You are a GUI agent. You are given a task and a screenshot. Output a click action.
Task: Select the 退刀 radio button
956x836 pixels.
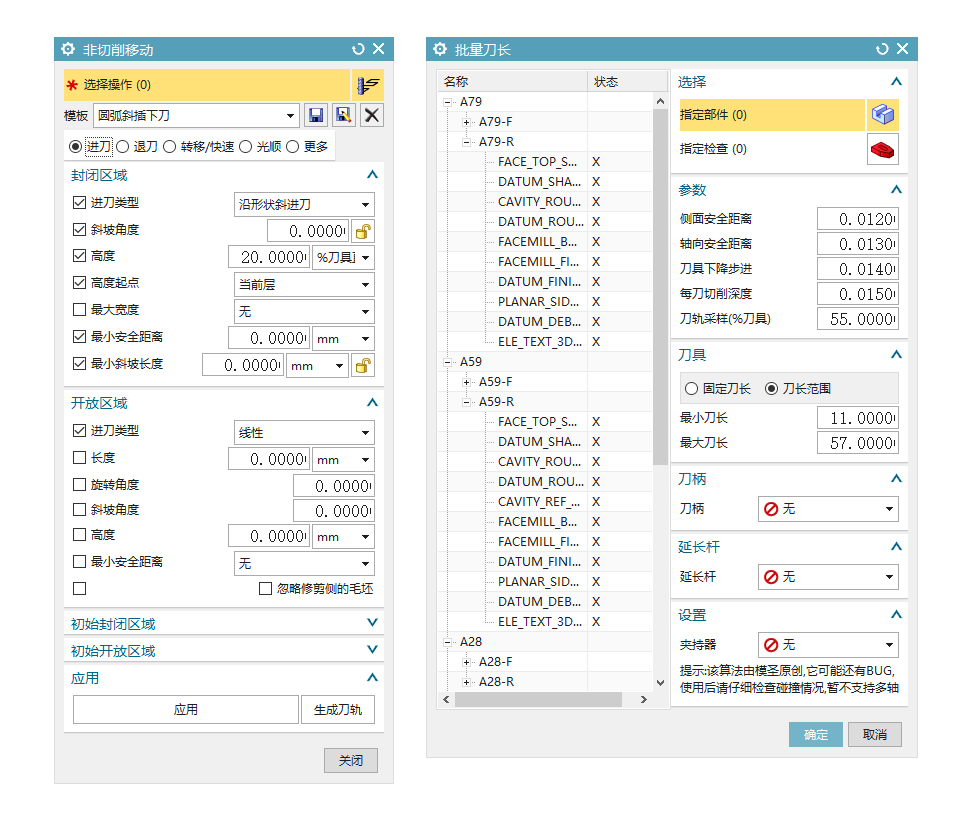[x=123, y=147]
